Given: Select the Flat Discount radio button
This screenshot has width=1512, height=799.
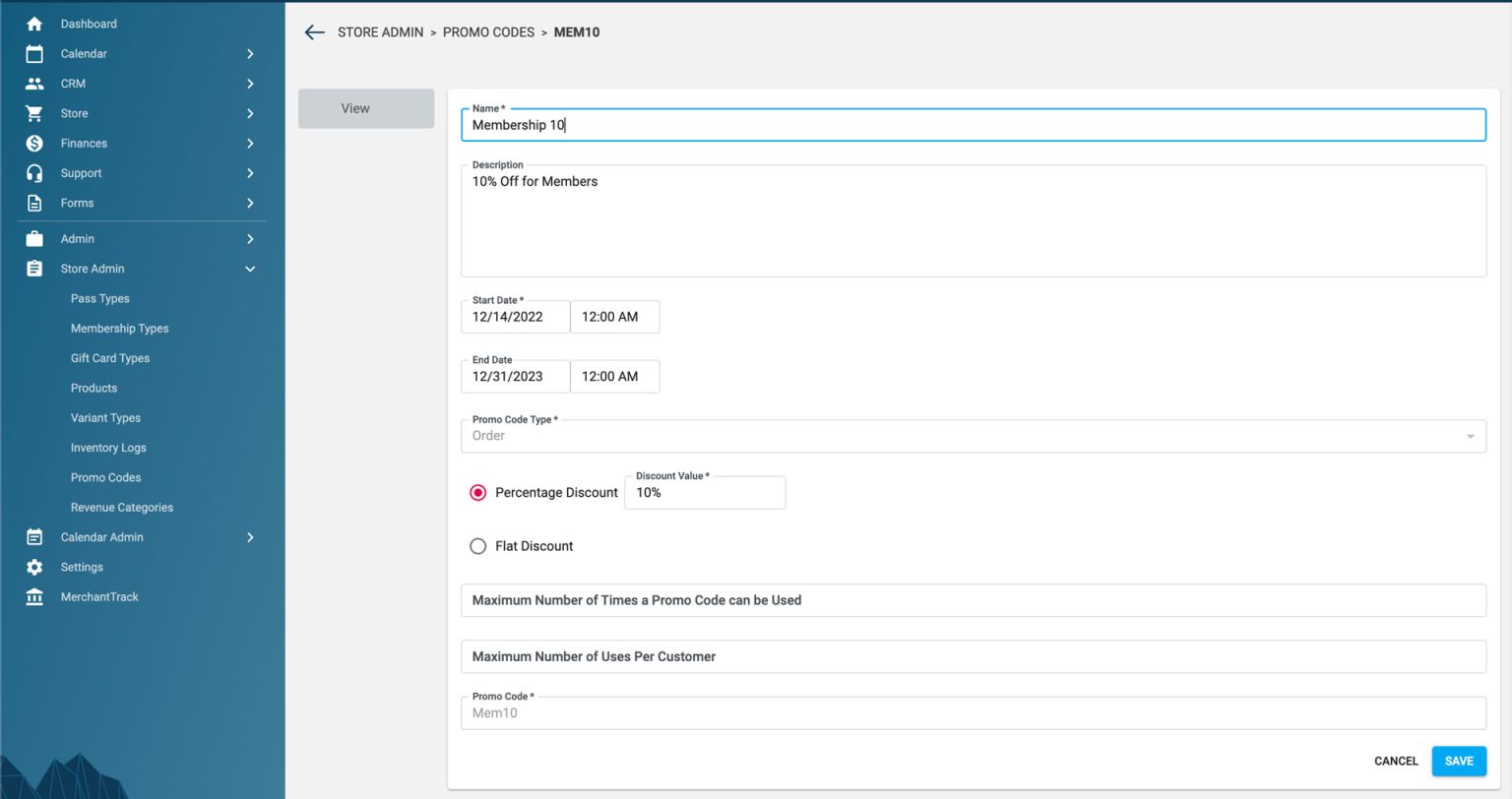Looking at the screenshot, I should [x=478, y=546].
